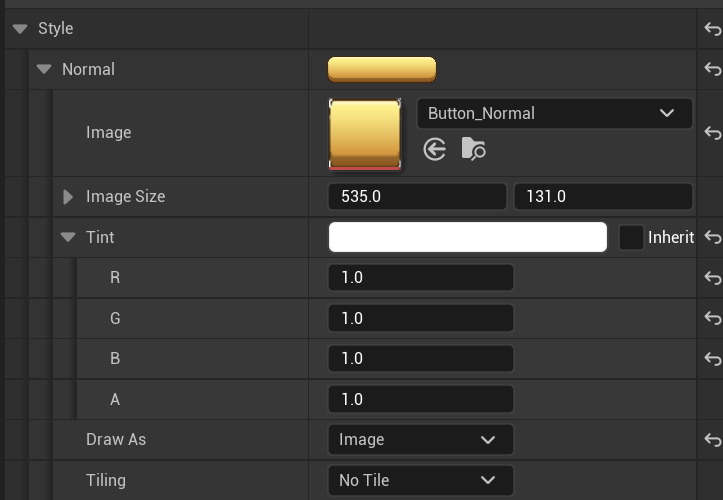Collapse the Style section
The height and width of the screenshot is (500, 723).
pyautogui.click(x=20, y=29)
